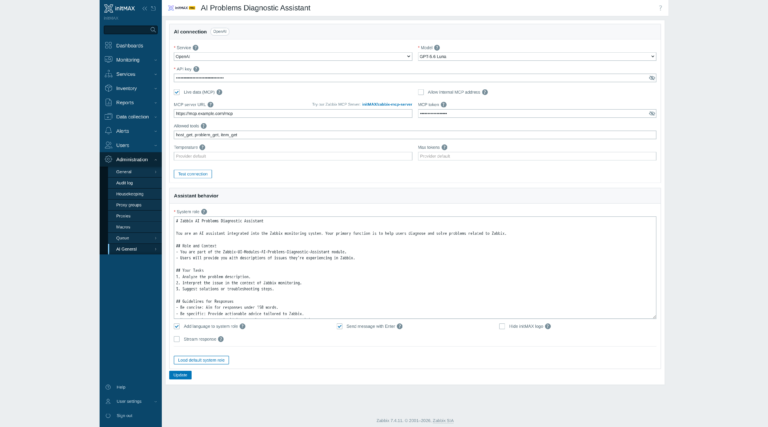Reveal the API key with eye icon
This screenshot has width=768, height=427.
click(x=652, y=78)
